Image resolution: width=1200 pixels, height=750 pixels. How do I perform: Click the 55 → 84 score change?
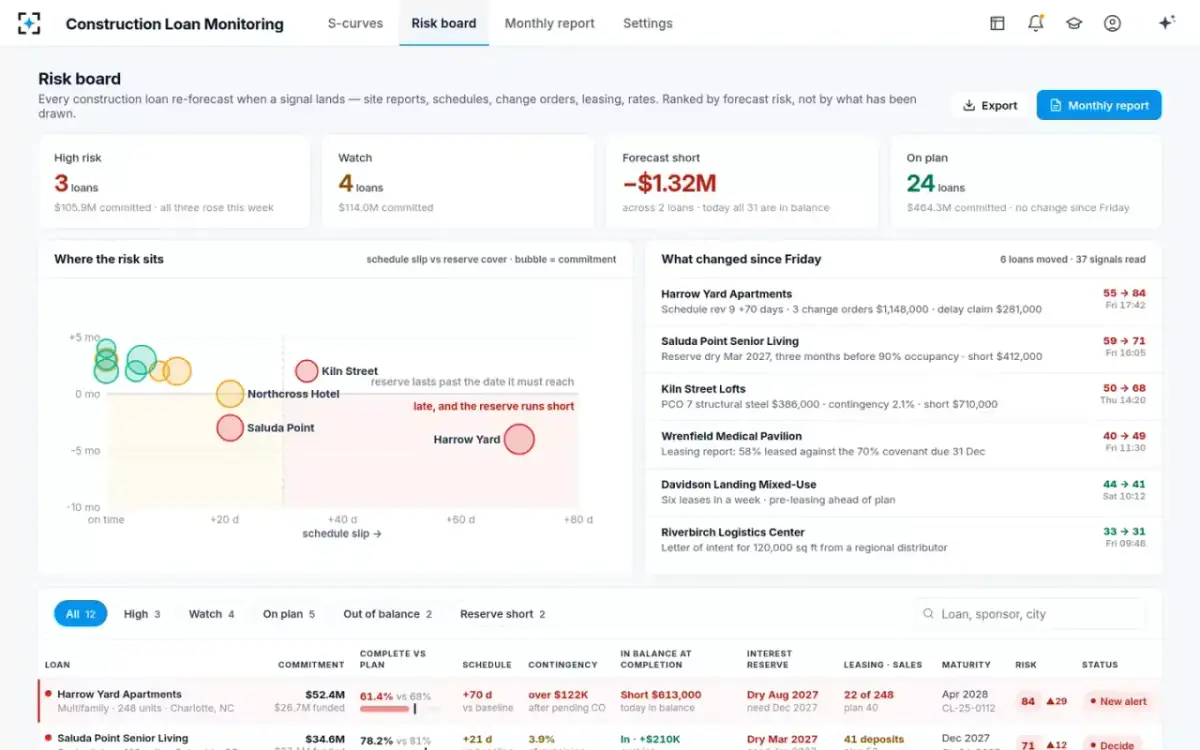(x=1124, y=294)
